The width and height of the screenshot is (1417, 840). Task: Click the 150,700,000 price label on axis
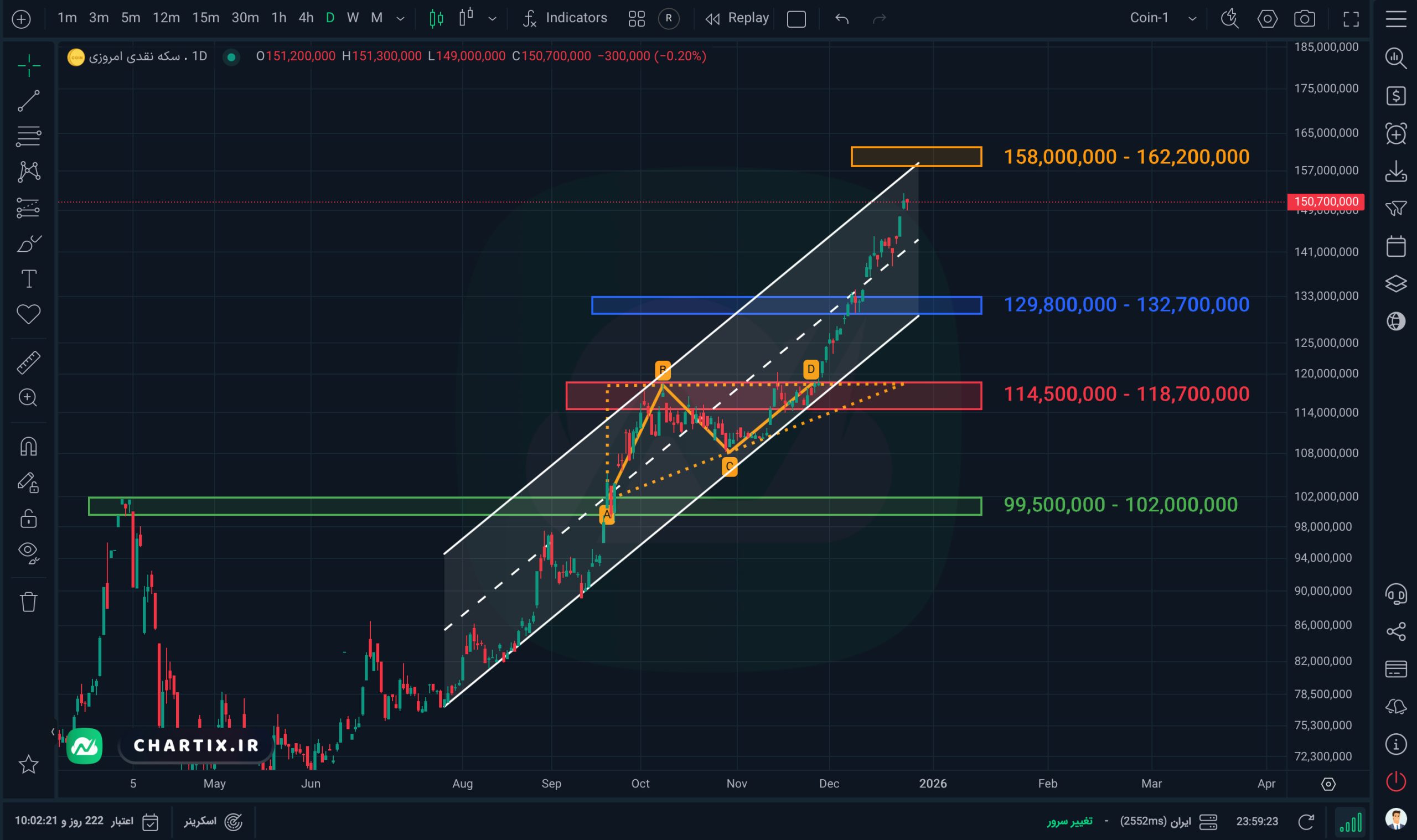pos(1325,201)
